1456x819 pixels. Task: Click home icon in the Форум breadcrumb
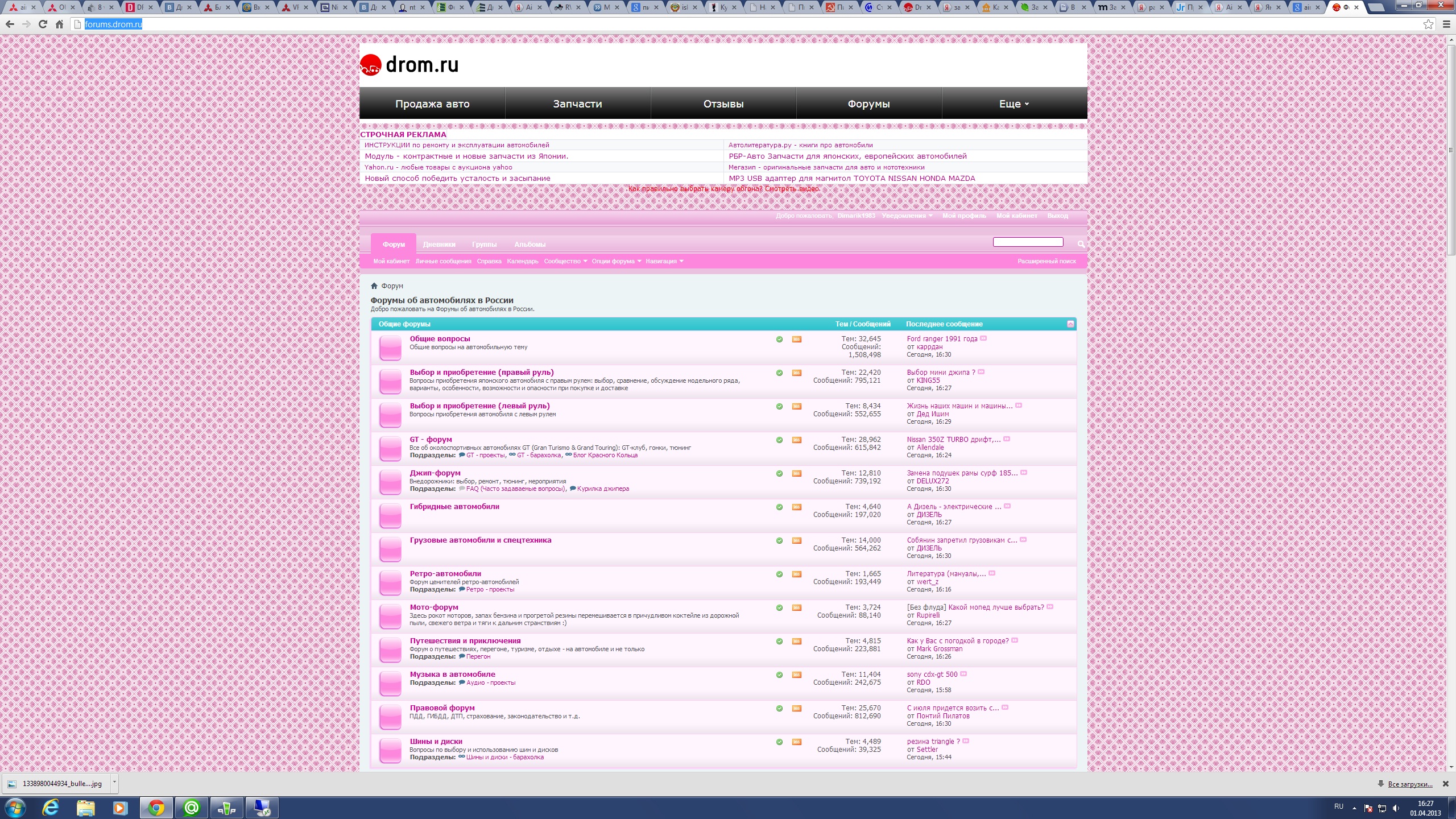click(374, 286)
